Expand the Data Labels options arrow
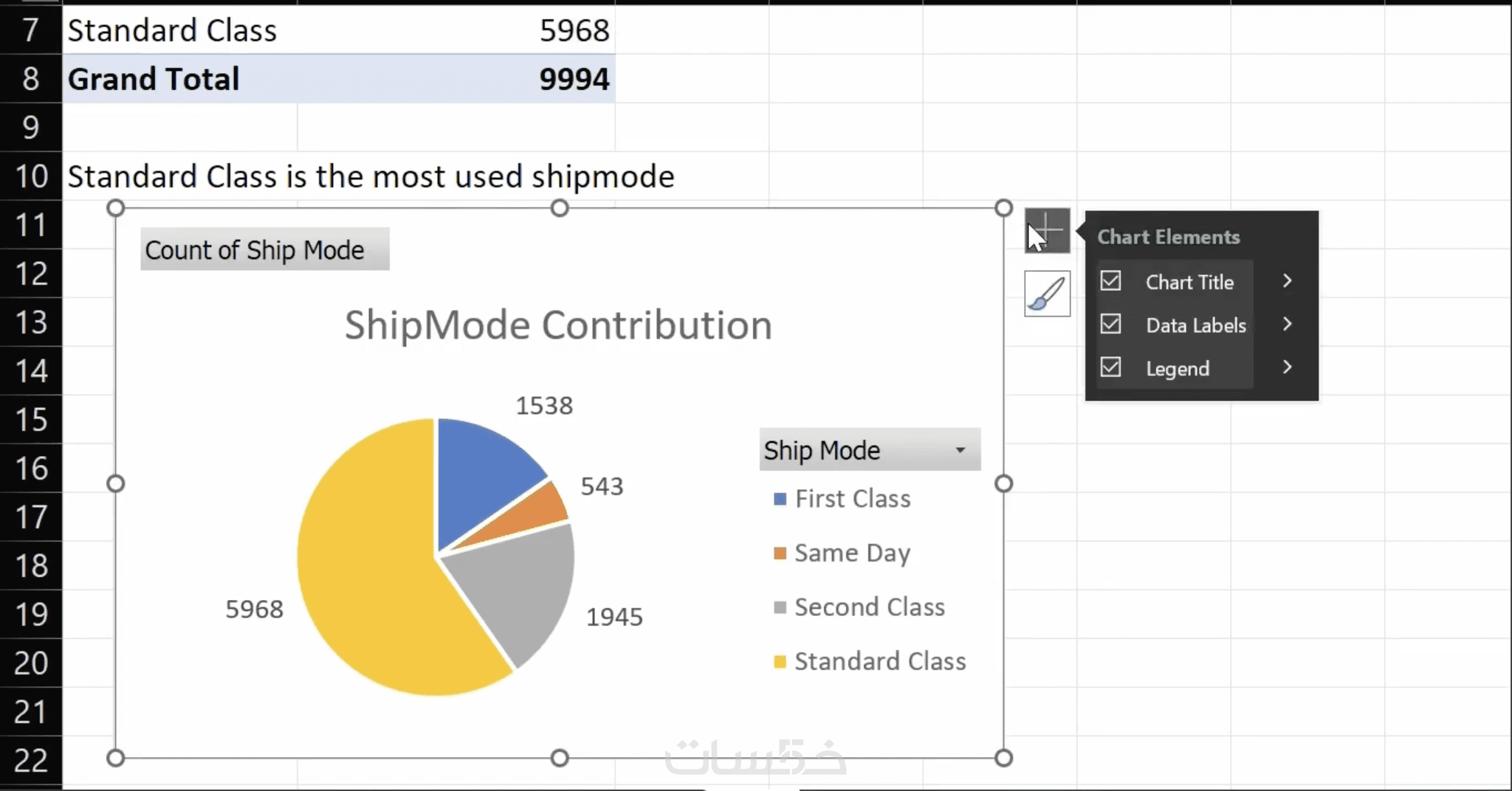 coord(1288,324)
